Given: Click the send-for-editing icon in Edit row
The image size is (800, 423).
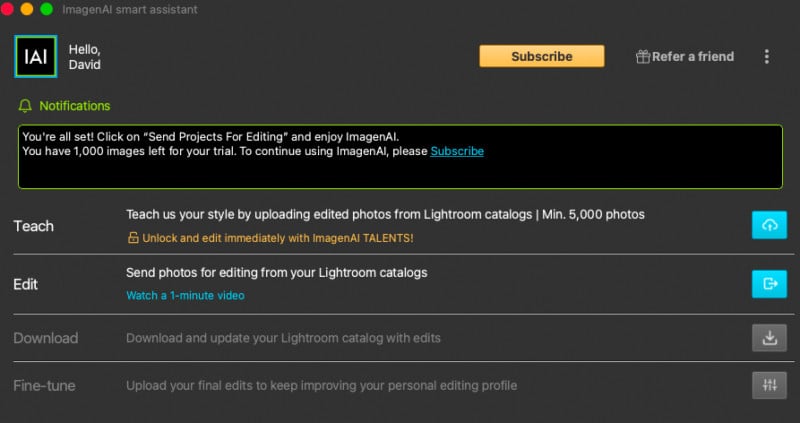Looking at the screenshot, I should 769,284.
